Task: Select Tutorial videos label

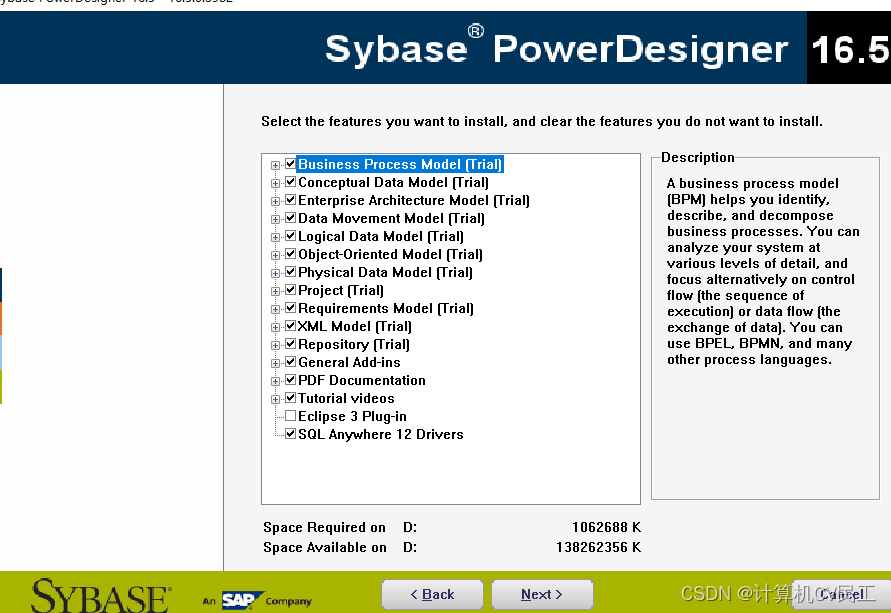Action: pos(346,398)
